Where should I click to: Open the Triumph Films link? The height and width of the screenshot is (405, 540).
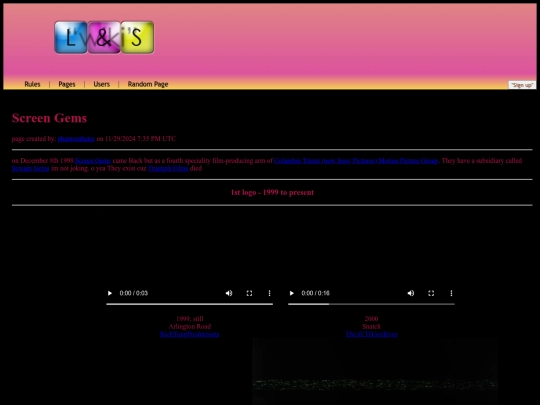(168, 168)
